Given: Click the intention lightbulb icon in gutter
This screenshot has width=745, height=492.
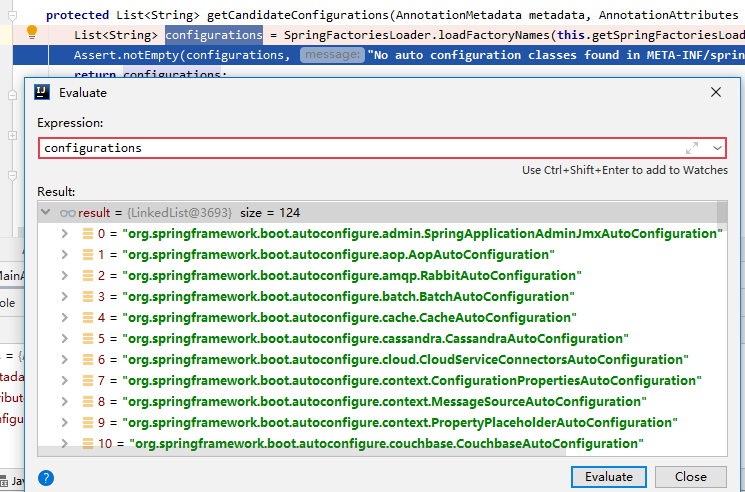Looking at the screenshot, I should click(x=32, y=32).
